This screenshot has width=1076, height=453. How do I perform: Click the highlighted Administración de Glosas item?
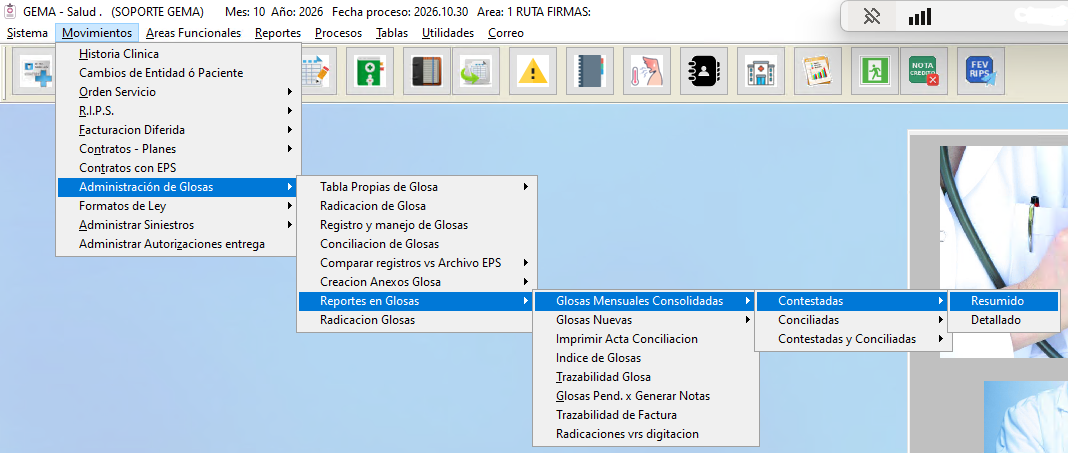pos(178,187)
